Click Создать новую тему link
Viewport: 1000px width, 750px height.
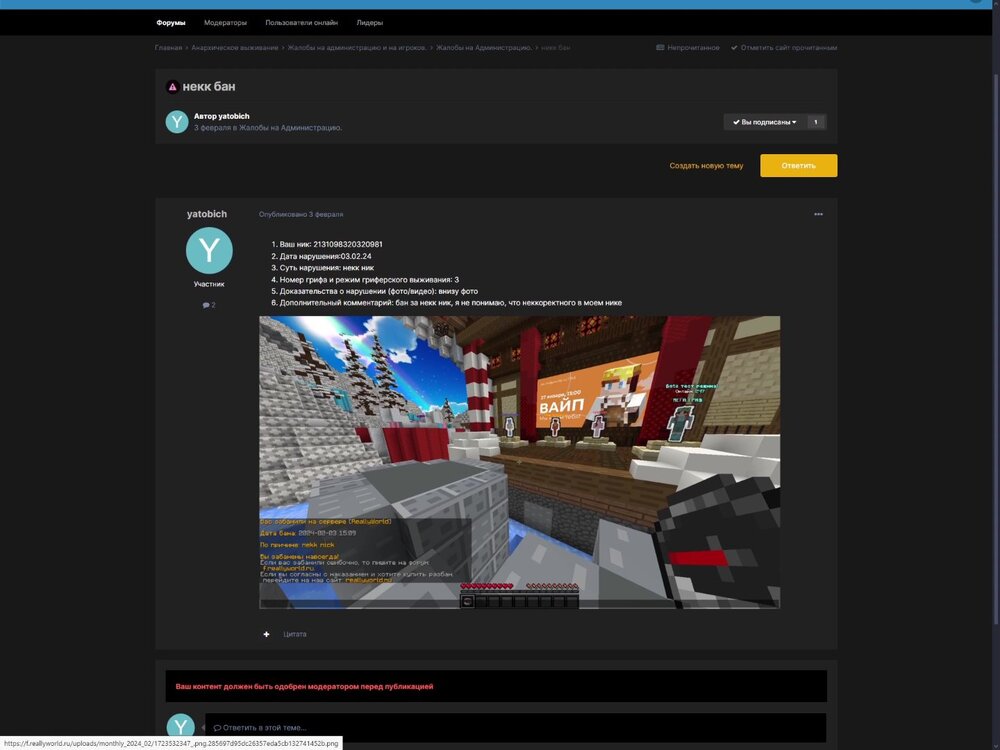point(706,166)
